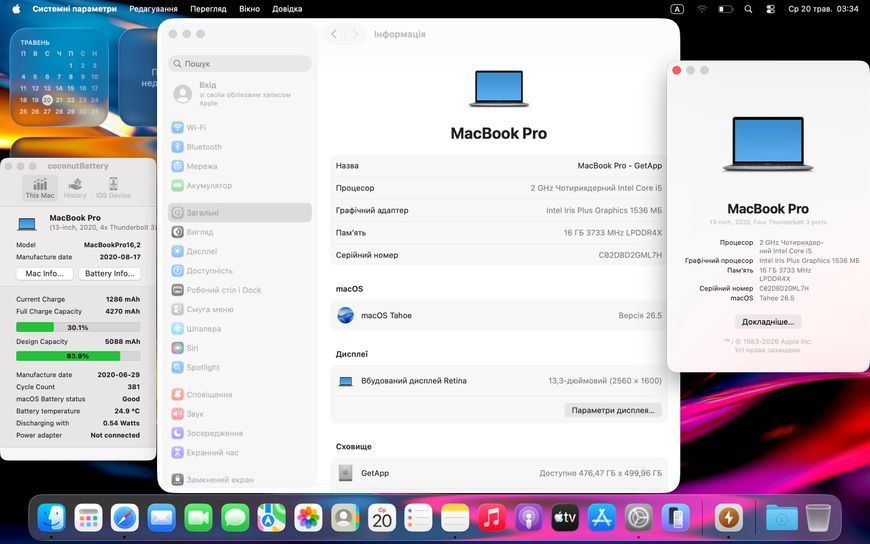This screenshot has width=870, height=544.
Task: Open Contacts from the Dock
Action: tap(345, 518)
